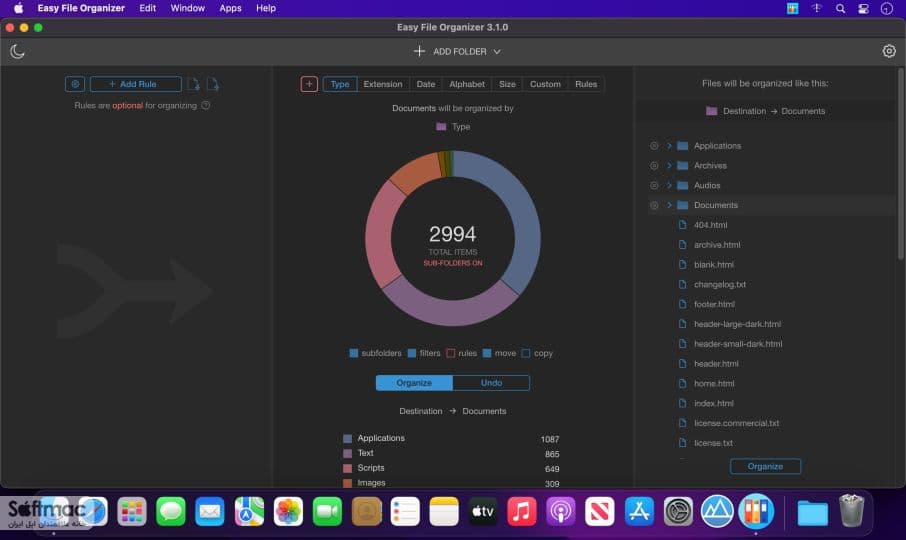Click the Applications color swatch in the legend
The image size is (906, 540).
point(347,439)
